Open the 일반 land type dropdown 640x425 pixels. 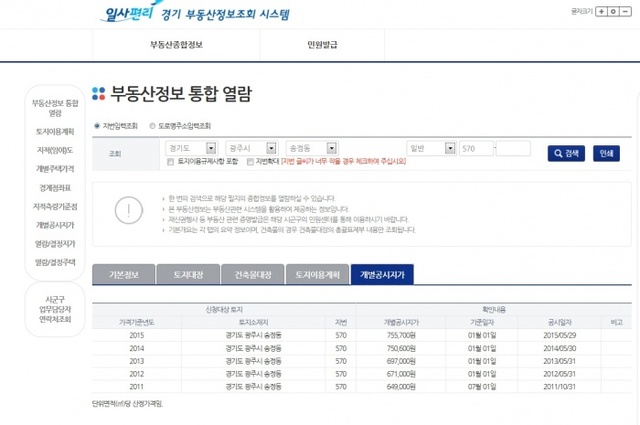tap(431, 148)
